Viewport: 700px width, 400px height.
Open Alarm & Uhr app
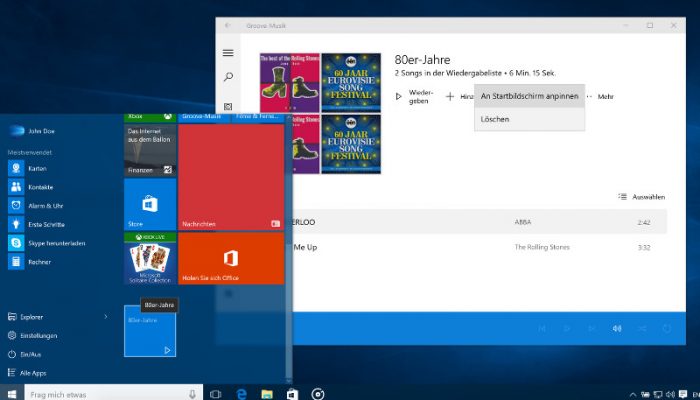click(36, 206)
